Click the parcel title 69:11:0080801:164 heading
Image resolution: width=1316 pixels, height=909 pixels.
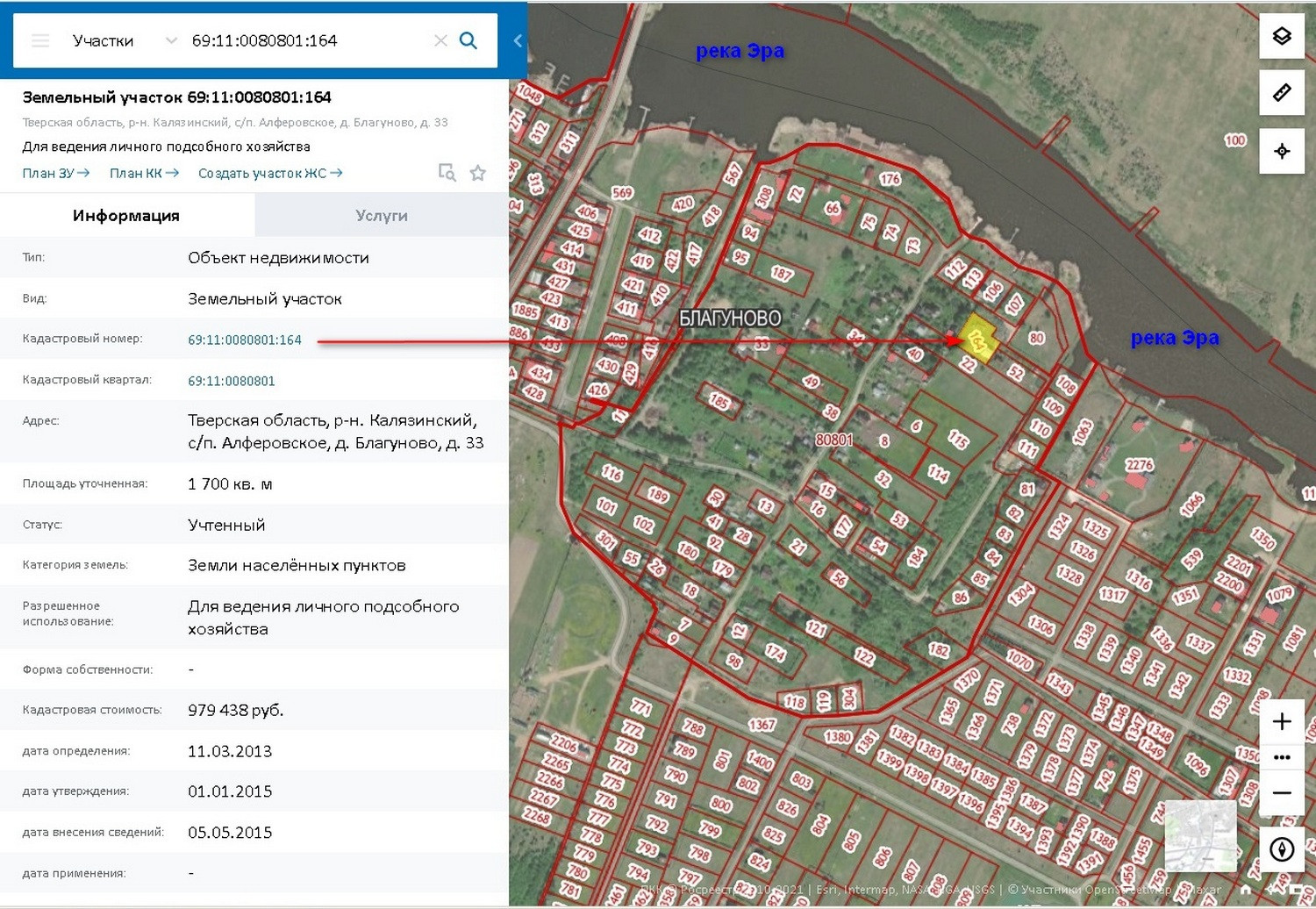[x=176, y=97]
